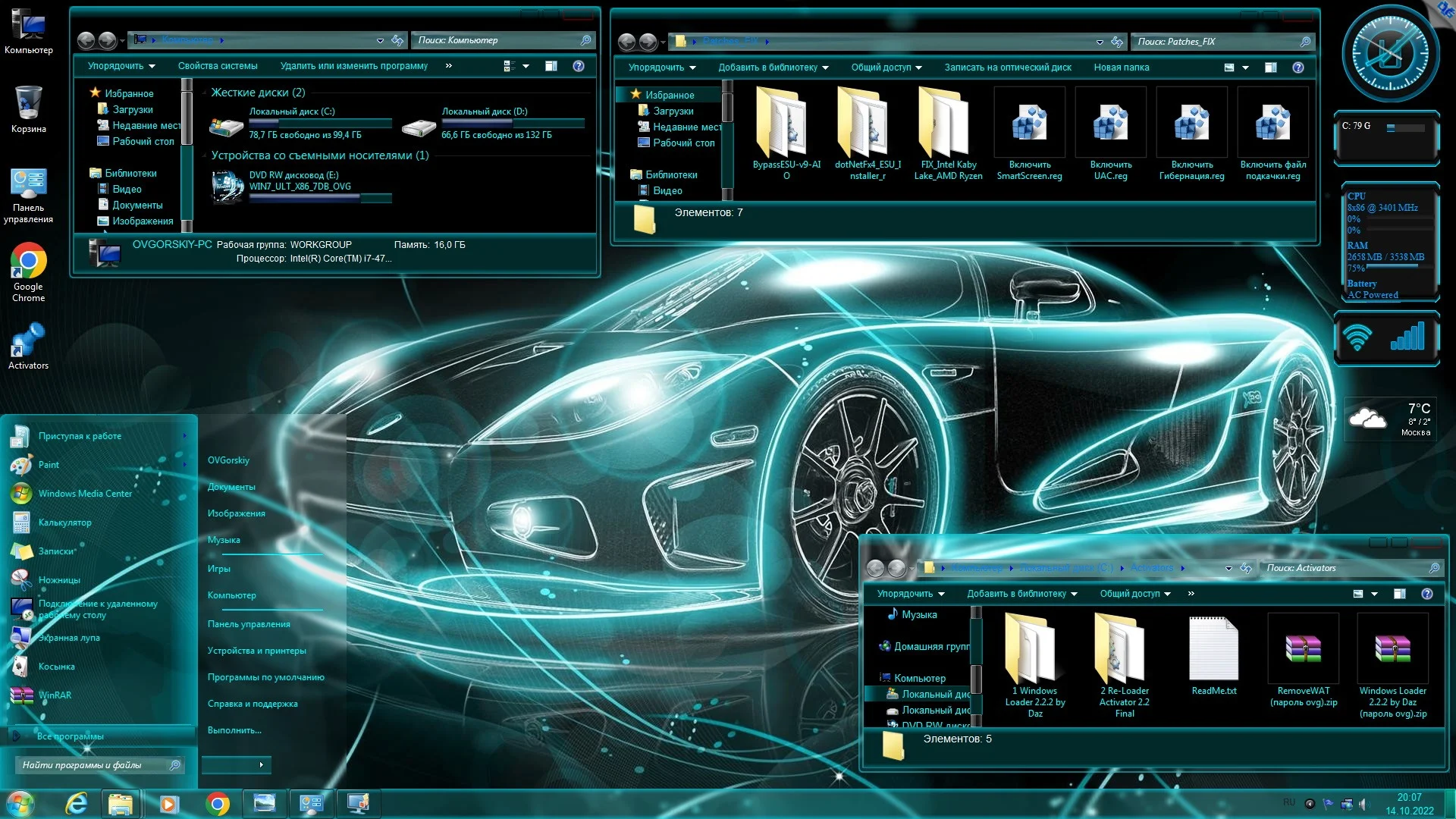Click Новая папка button in Patches_FIX window
Screen dimensions: 1456x819
point(1121,67)
